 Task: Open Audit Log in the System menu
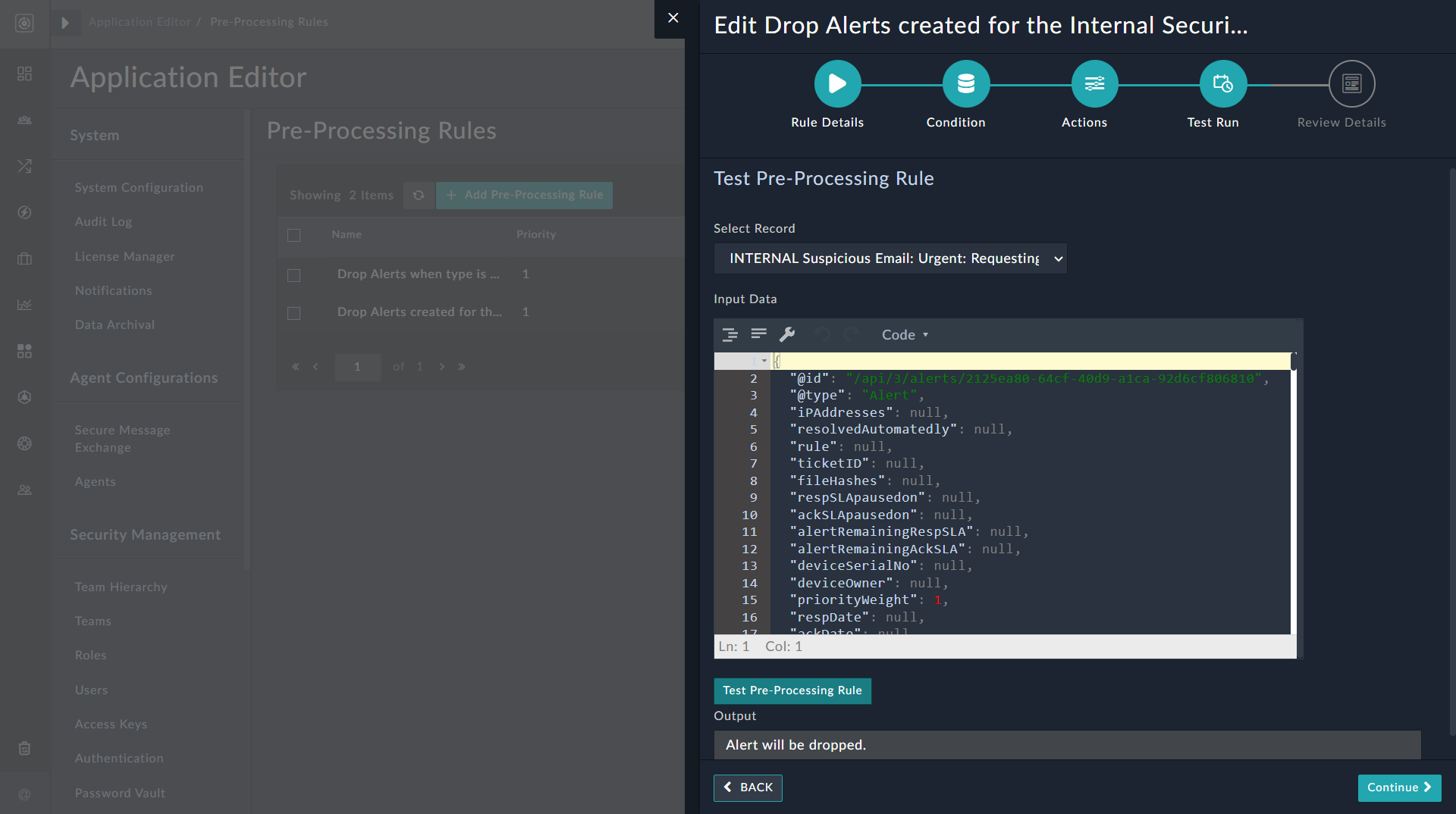click(103, 221)
